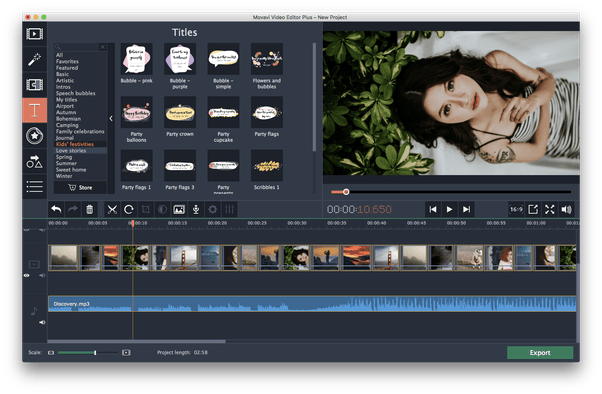This screenshot has height=394, width=602.
Task: Open the Filters magic wand tab
Action: 35,60
